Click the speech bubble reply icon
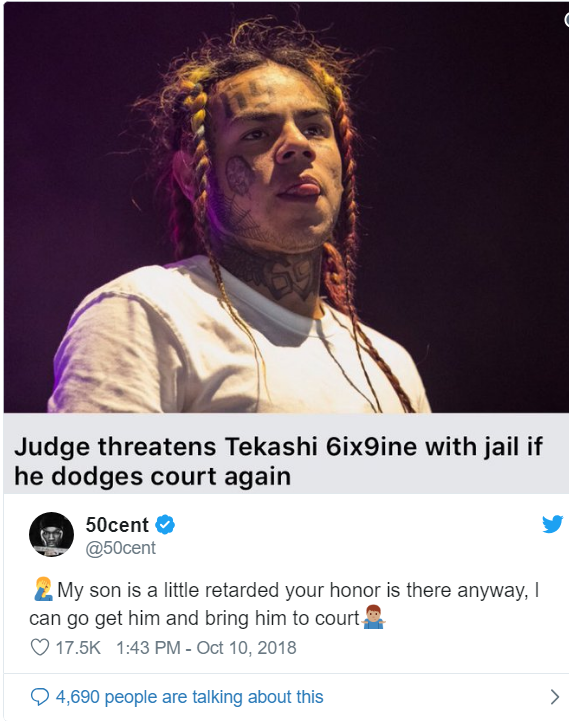This screenshot has height=721, width=569. (40, 697)
